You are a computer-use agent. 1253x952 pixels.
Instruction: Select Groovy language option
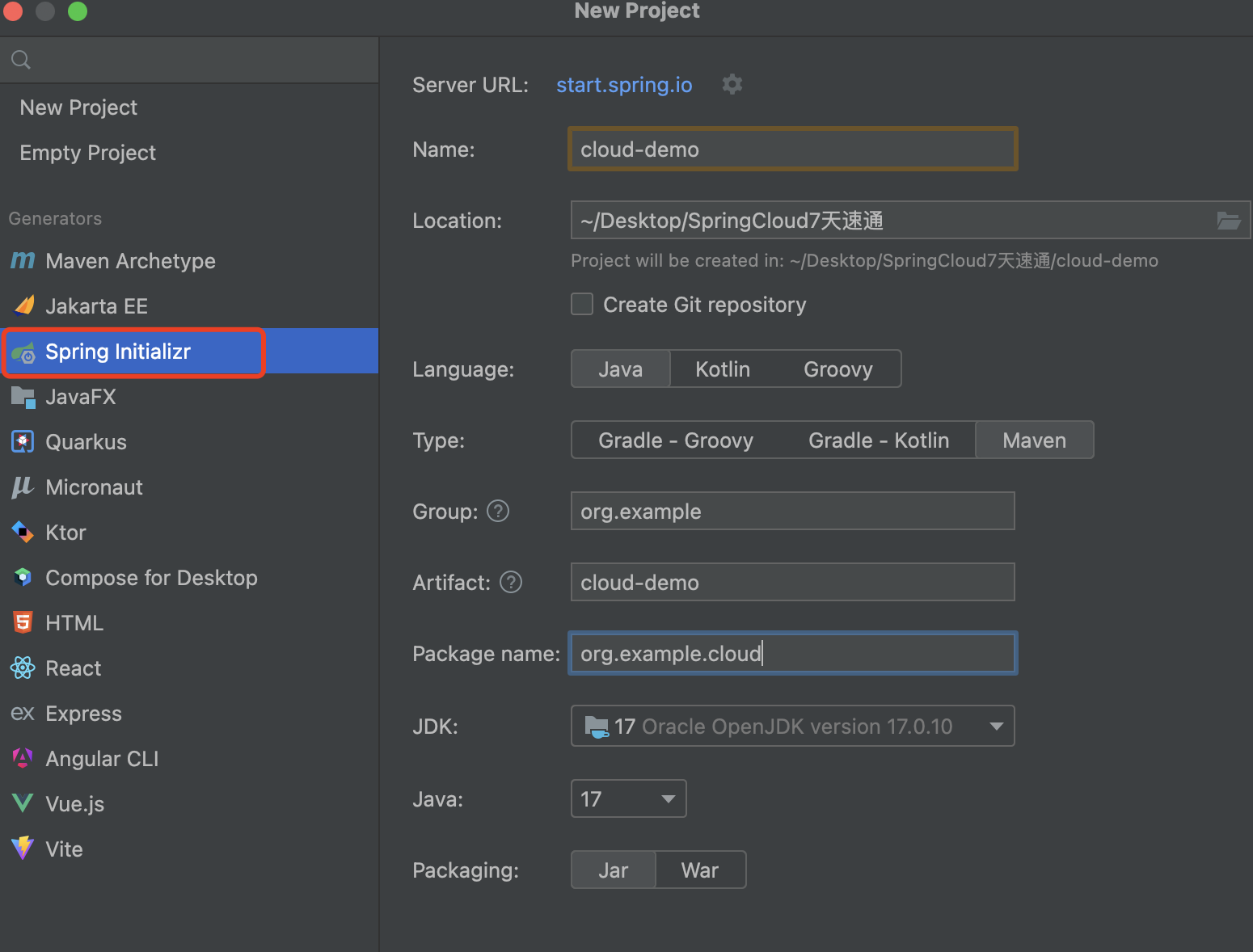click(838, 369)
